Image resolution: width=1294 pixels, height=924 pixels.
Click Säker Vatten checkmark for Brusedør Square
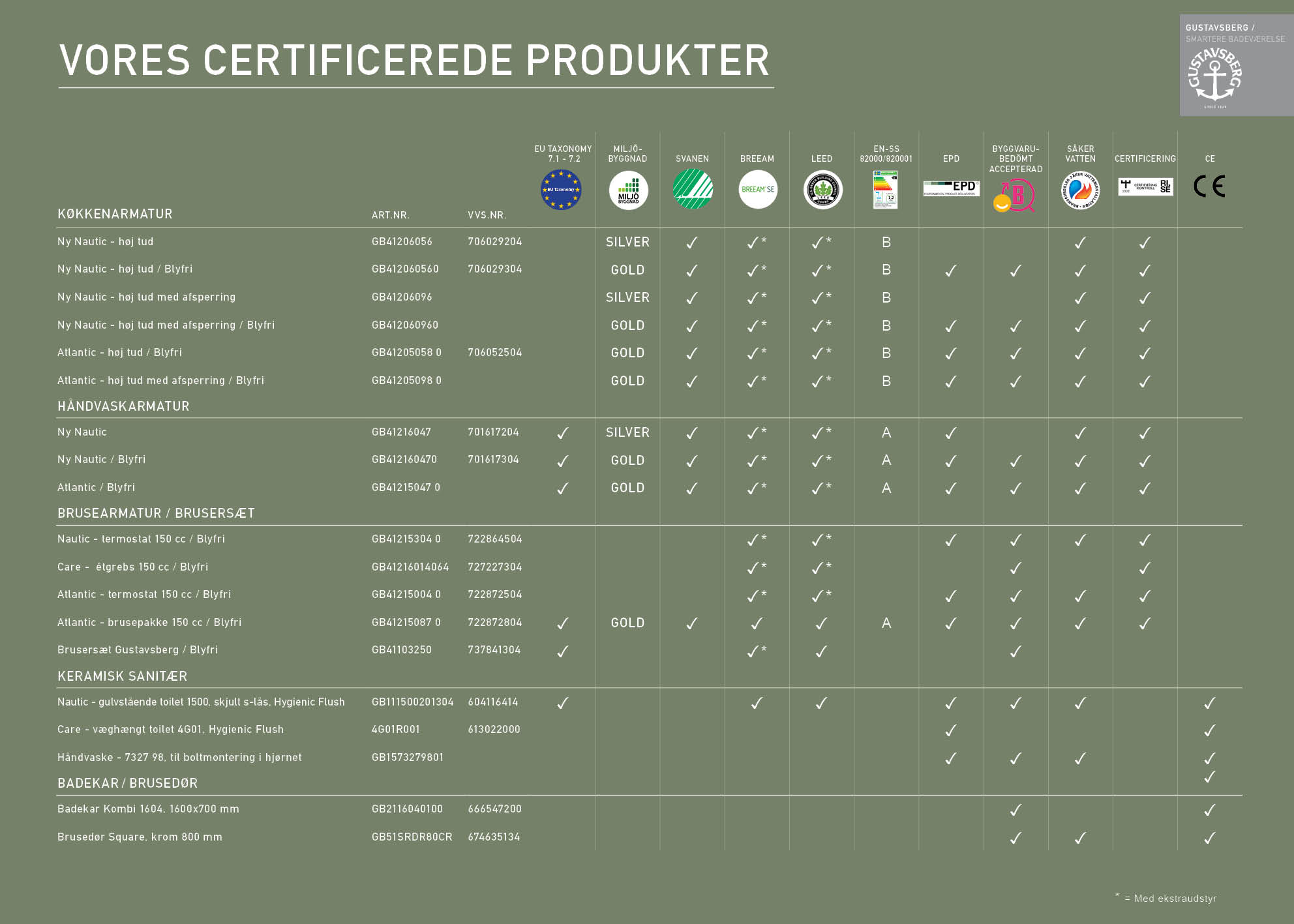1080,838
